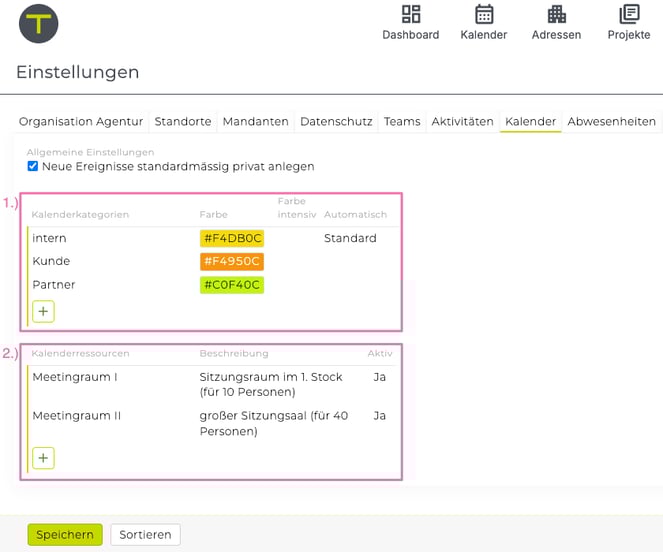Switch to the Organisation Agentur tab
Viewport: 663px width, 552px height.
(81, 122)
